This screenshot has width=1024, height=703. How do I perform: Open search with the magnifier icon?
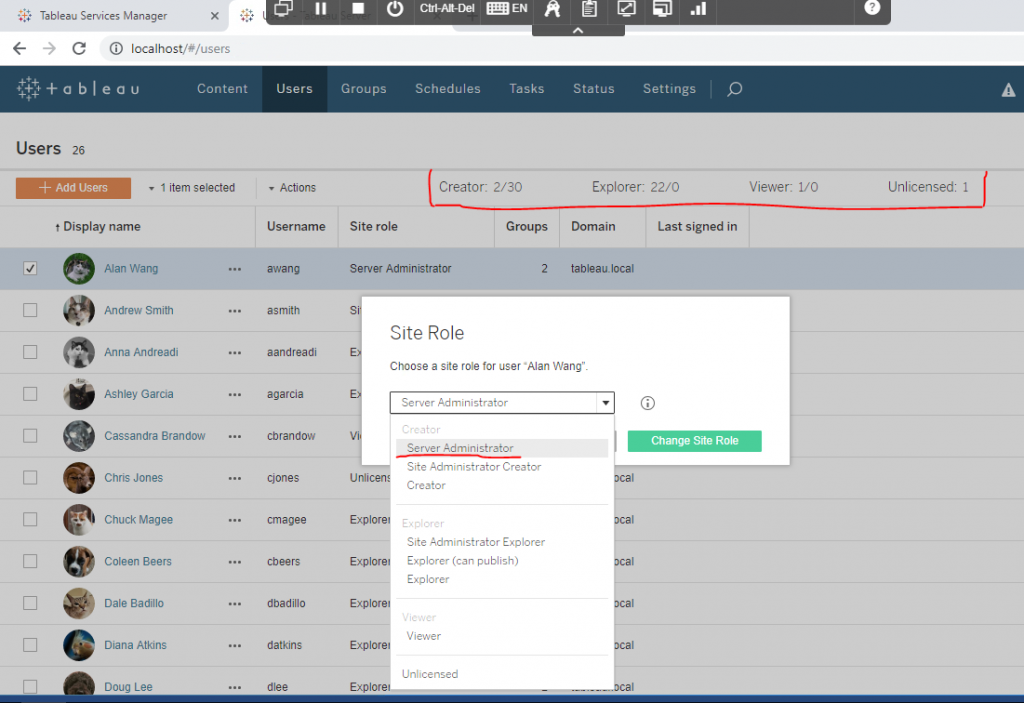coord(734,89)
